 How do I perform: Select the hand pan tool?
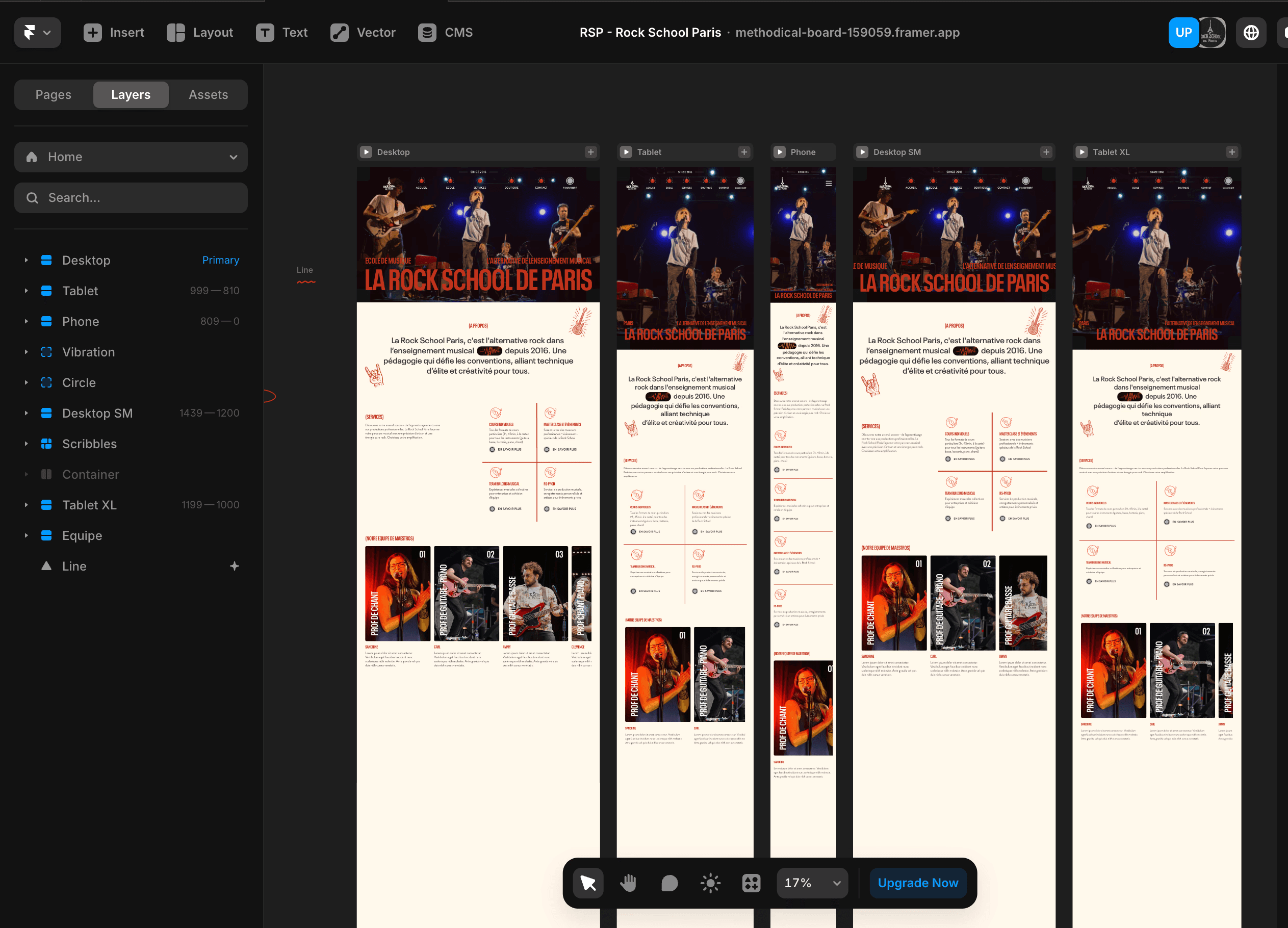(629, 883)
